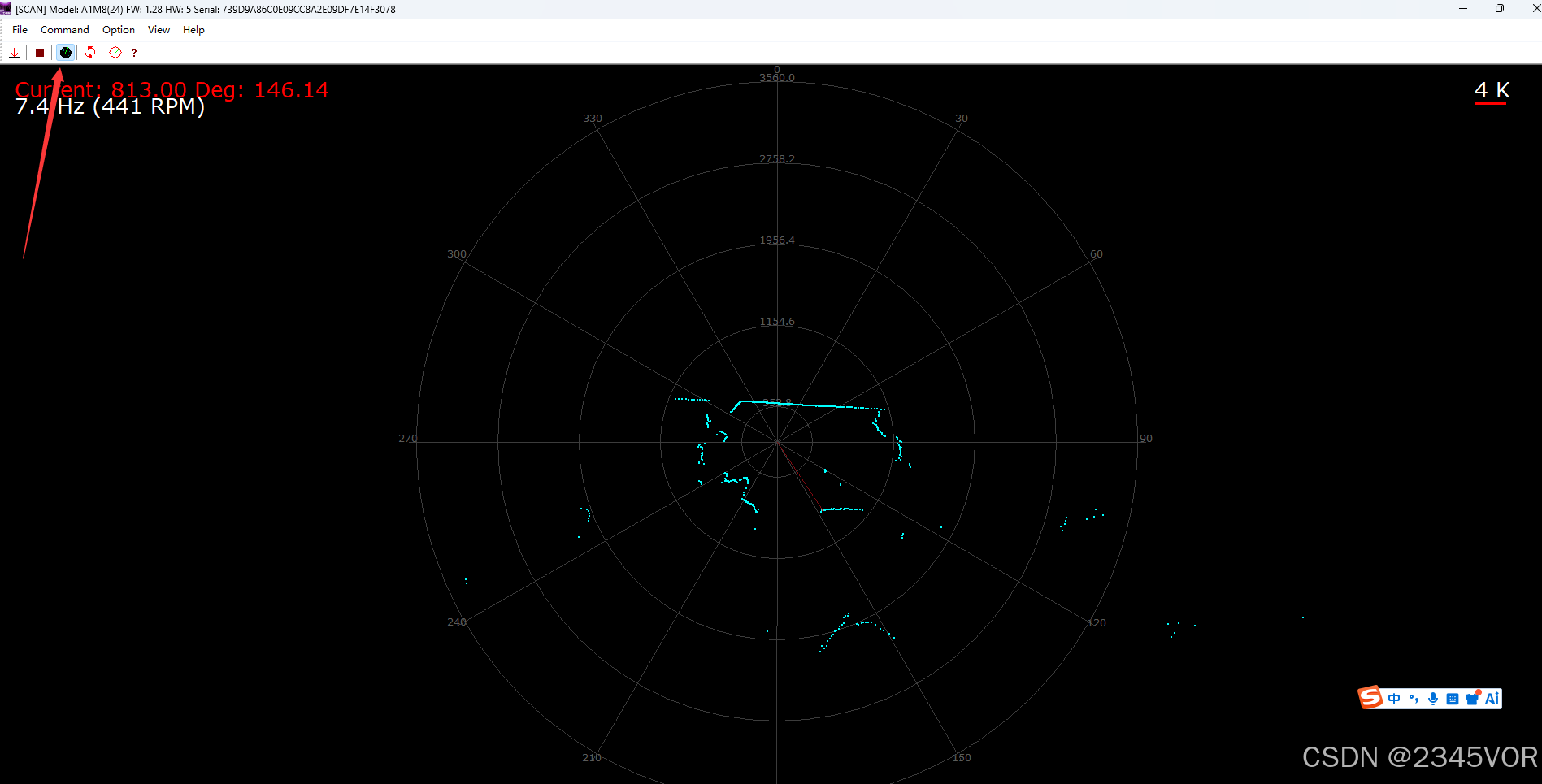Click the 4 K scan mode label
Viewport: 1542px width, 784px height.
[x=1492, y=90]
